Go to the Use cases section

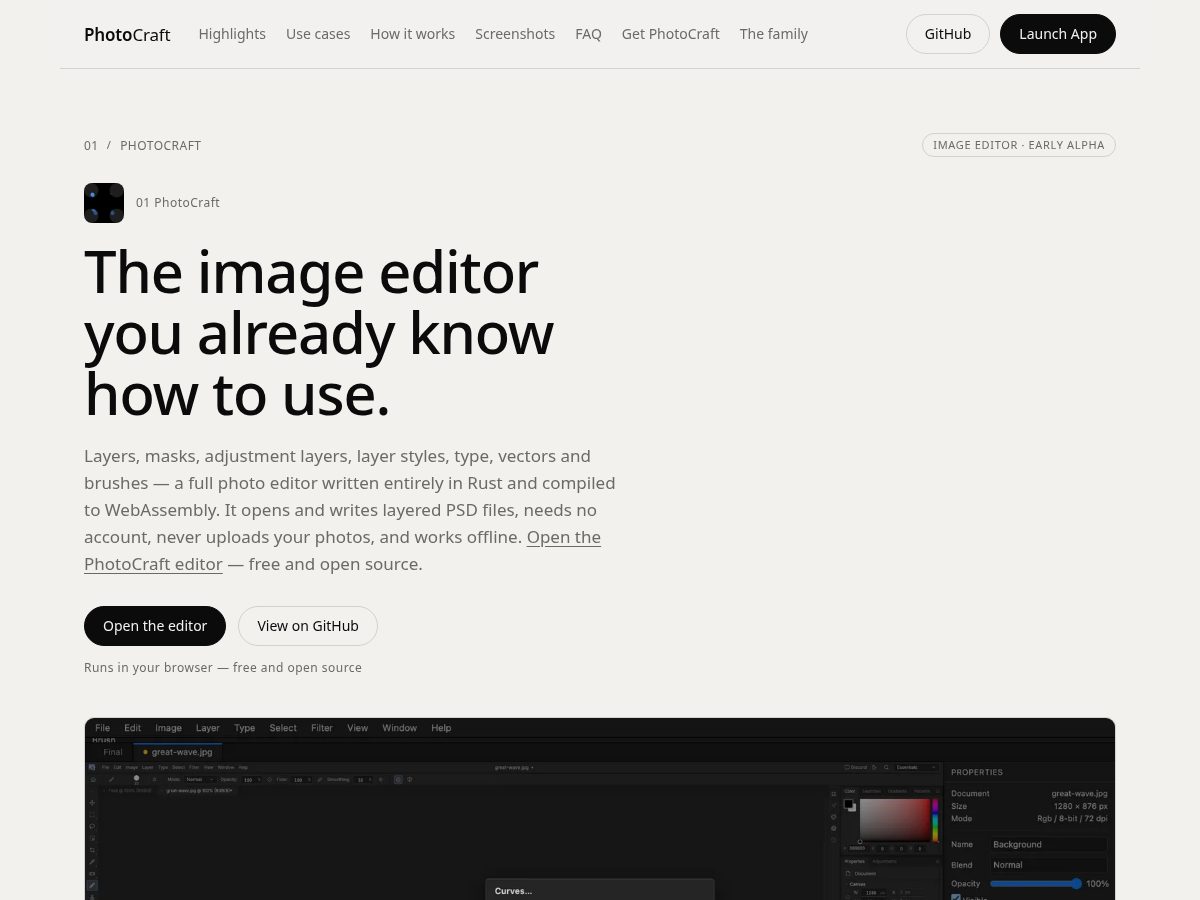(318, 34)
